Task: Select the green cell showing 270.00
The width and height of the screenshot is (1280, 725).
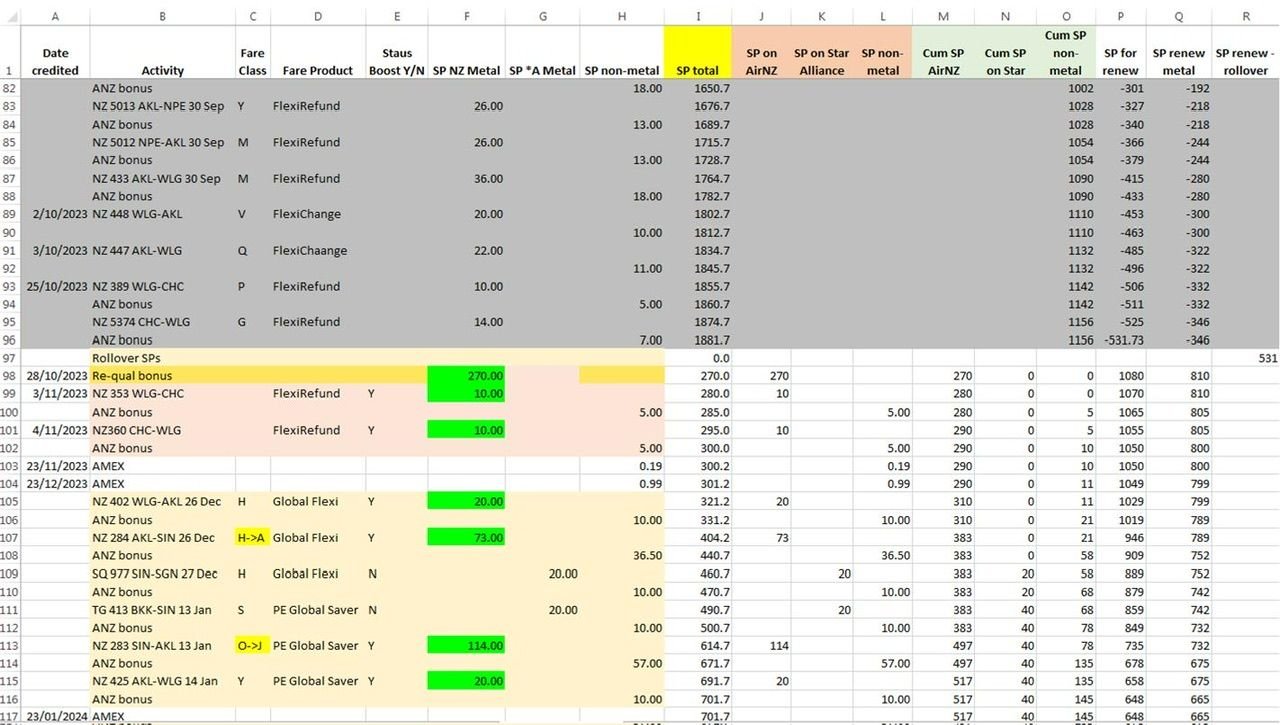Action: [x=466, y=375]
